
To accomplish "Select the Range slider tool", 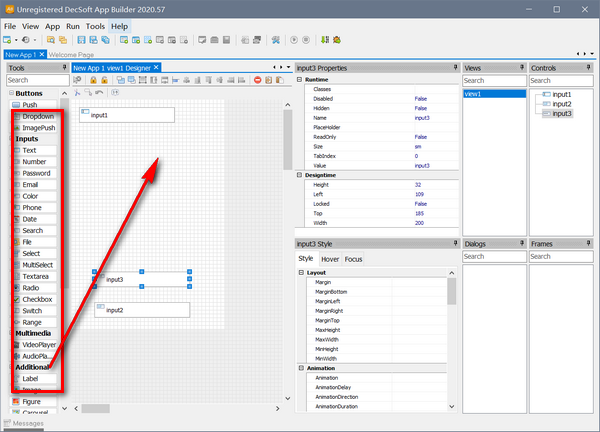I will coord(32,322).
